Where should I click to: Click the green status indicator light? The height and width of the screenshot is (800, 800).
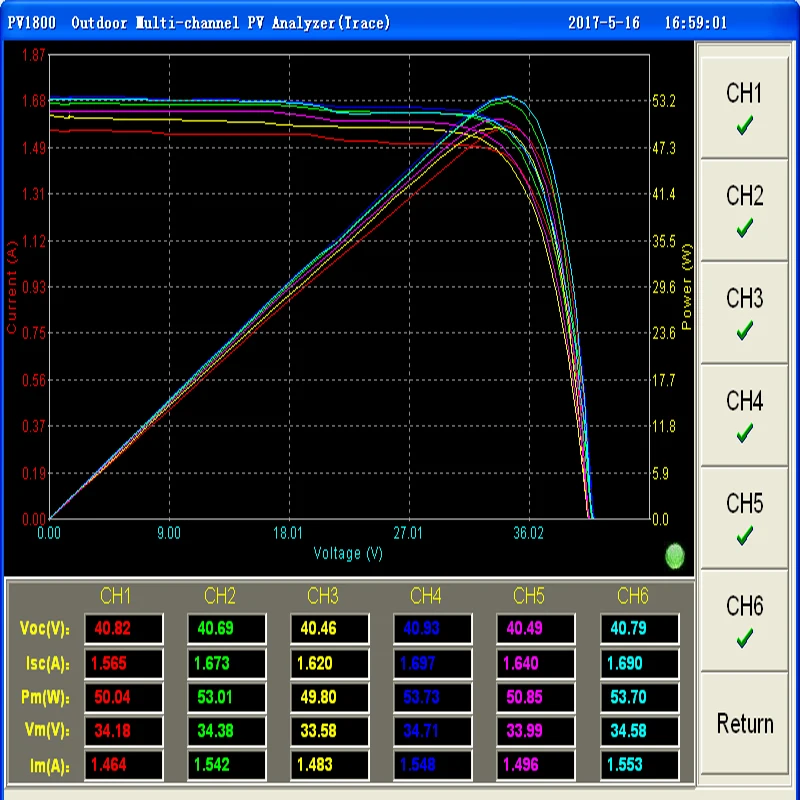coord(674,555)
